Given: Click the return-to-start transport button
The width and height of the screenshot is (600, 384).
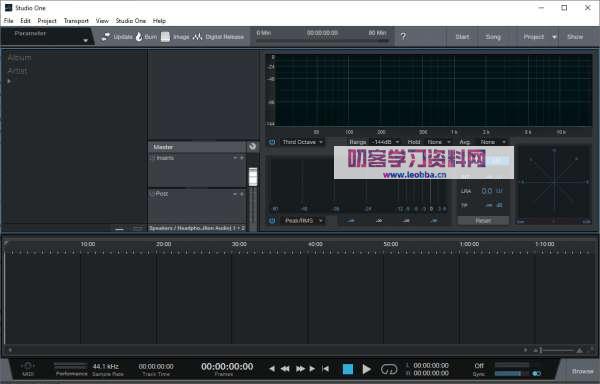Looking at the screenshot, I should tap(325, 369).
